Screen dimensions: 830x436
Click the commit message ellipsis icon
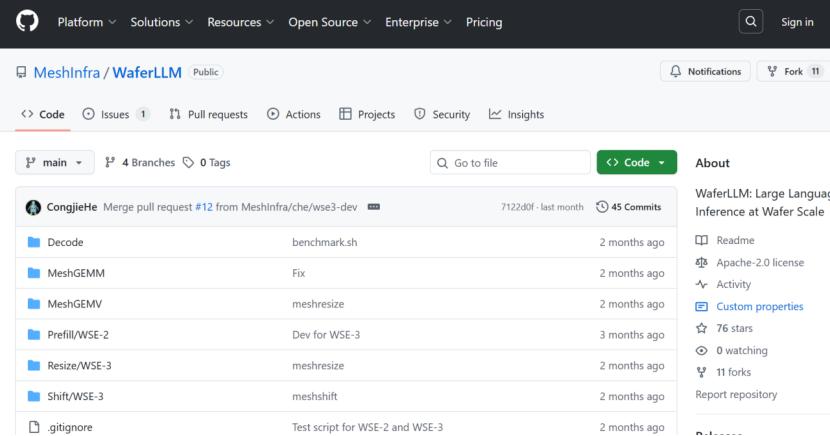tap(374, 207)
